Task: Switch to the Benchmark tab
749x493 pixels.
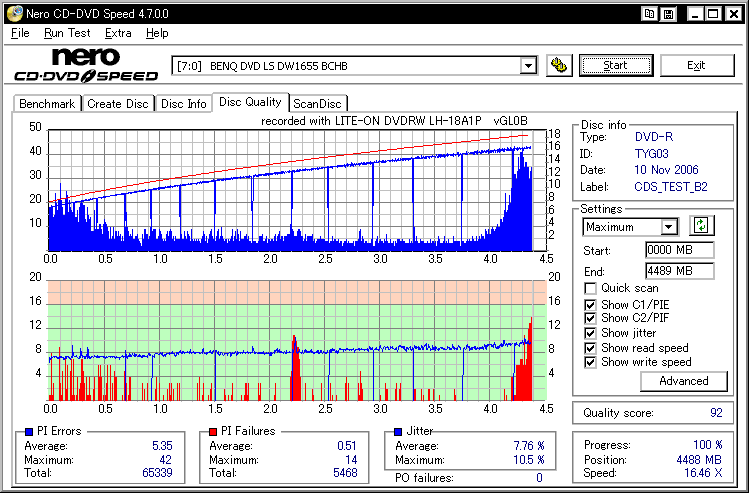Action: point(47,104)
